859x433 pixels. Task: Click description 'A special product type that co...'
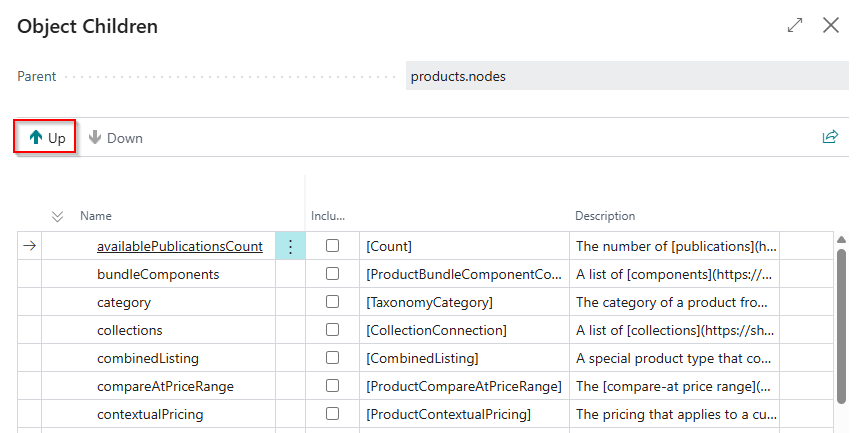[674, 358]
